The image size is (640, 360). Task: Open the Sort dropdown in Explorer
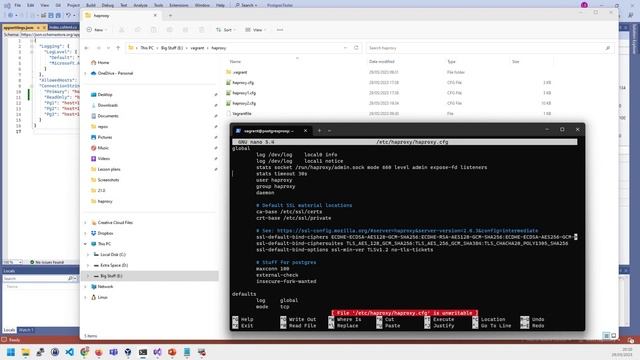tap(225, 30)
